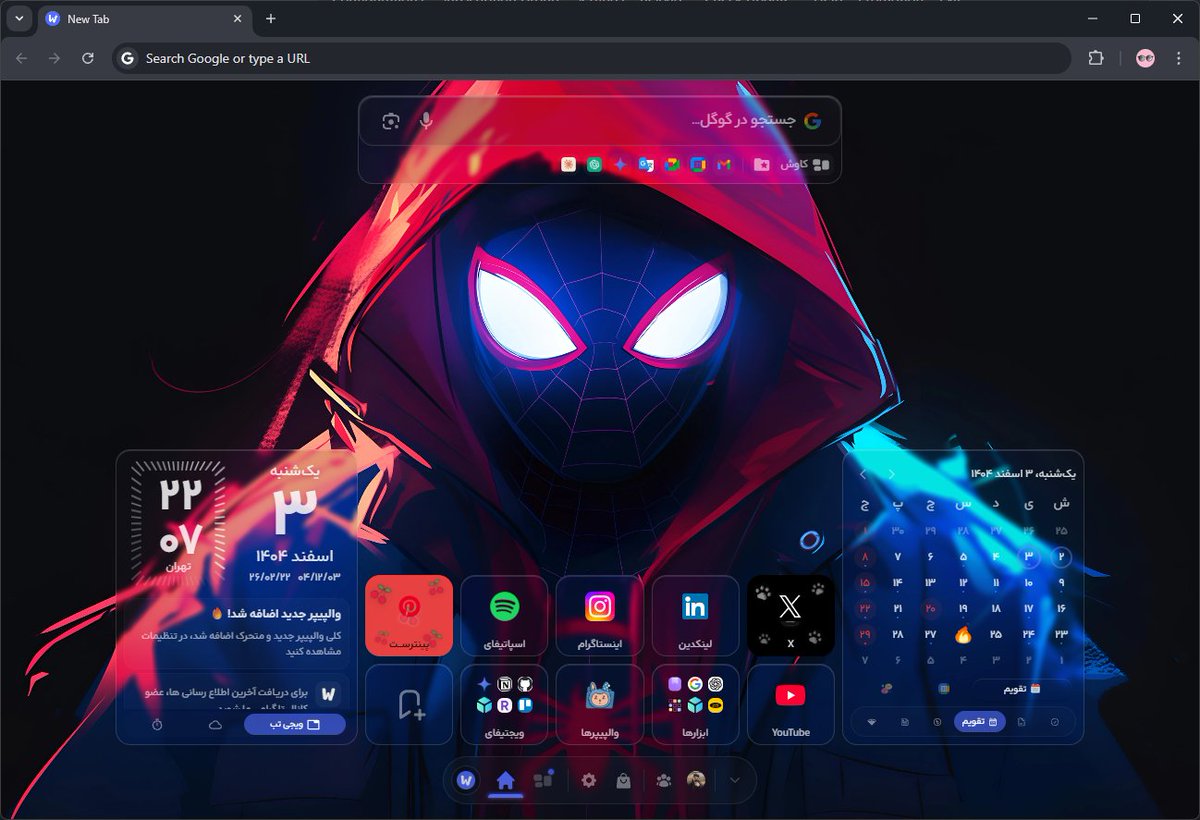Image resolution: width=1200 pixels, height=820 pixels.
Task: Search by image with lens icon
Action: pyautogui.click(x=391, y=121)
